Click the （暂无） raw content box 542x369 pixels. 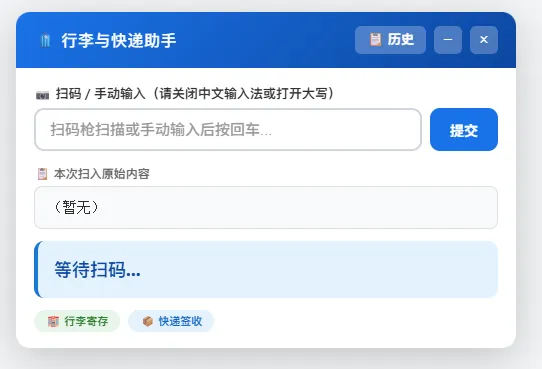coord(266,207)
